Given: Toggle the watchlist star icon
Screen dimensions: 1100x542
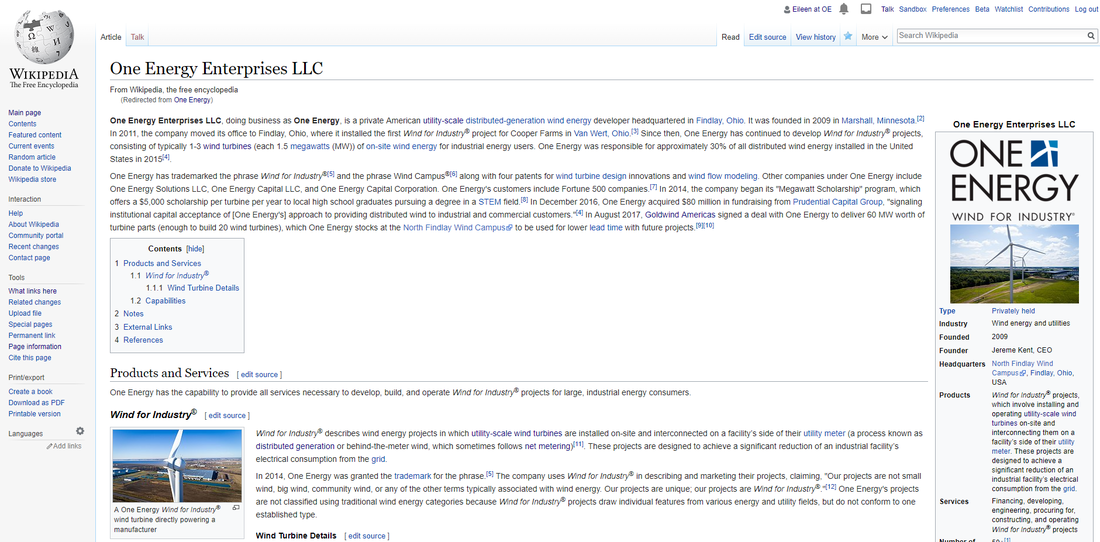Looking at the screenshot, I should pyautogui.click(x=848, y=36).
